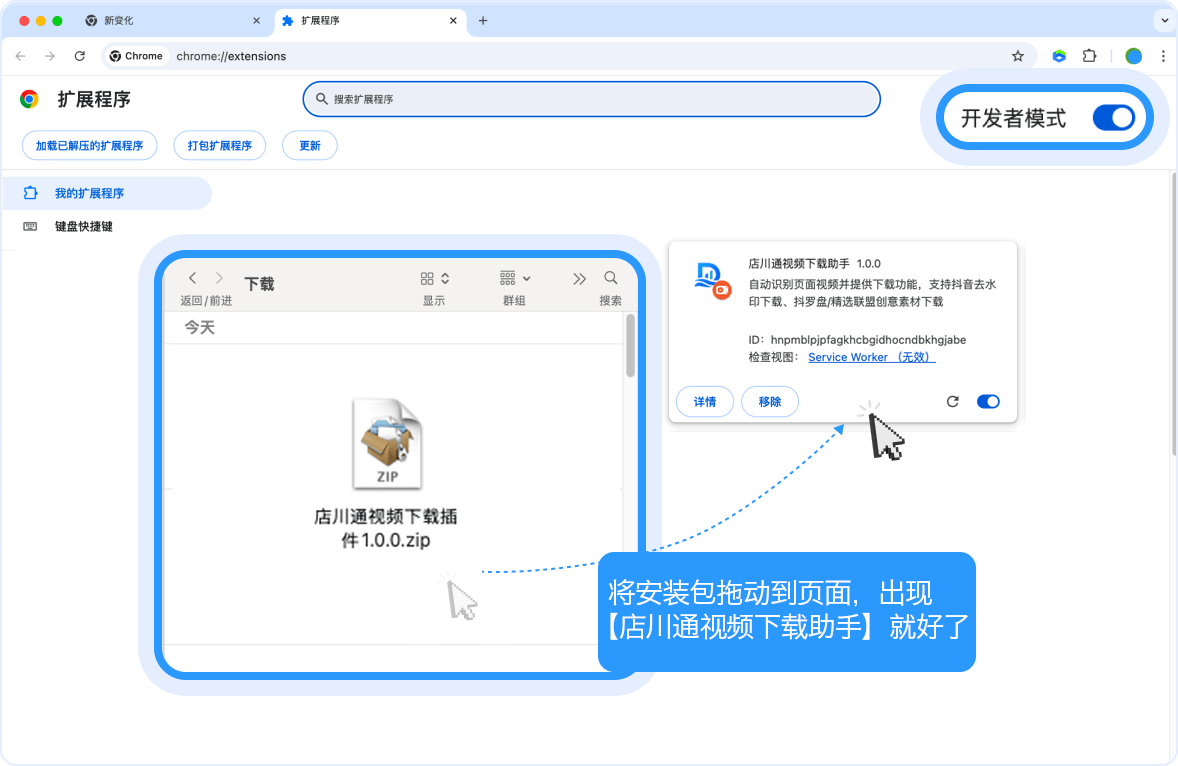This screenshot has width=1178, height=766.
Task: Toggle the 开发者模式 switch
Action: (x=1113, y=118)
